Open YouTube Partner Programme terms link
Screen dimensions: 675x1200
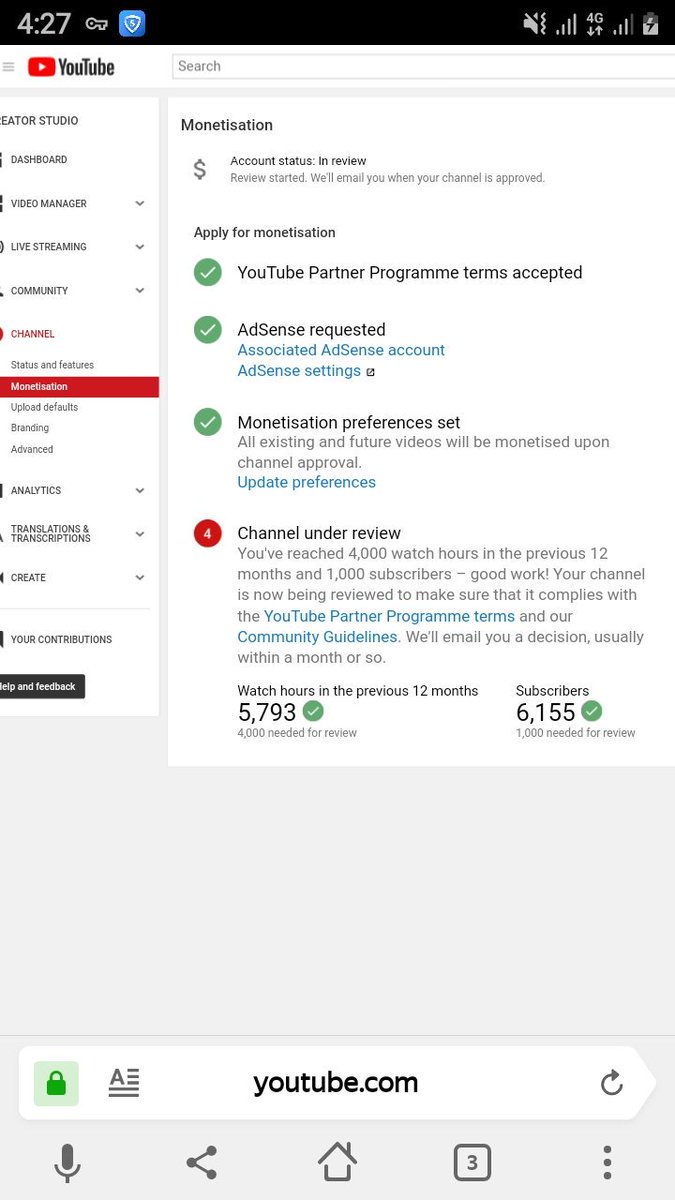(389, 616)
